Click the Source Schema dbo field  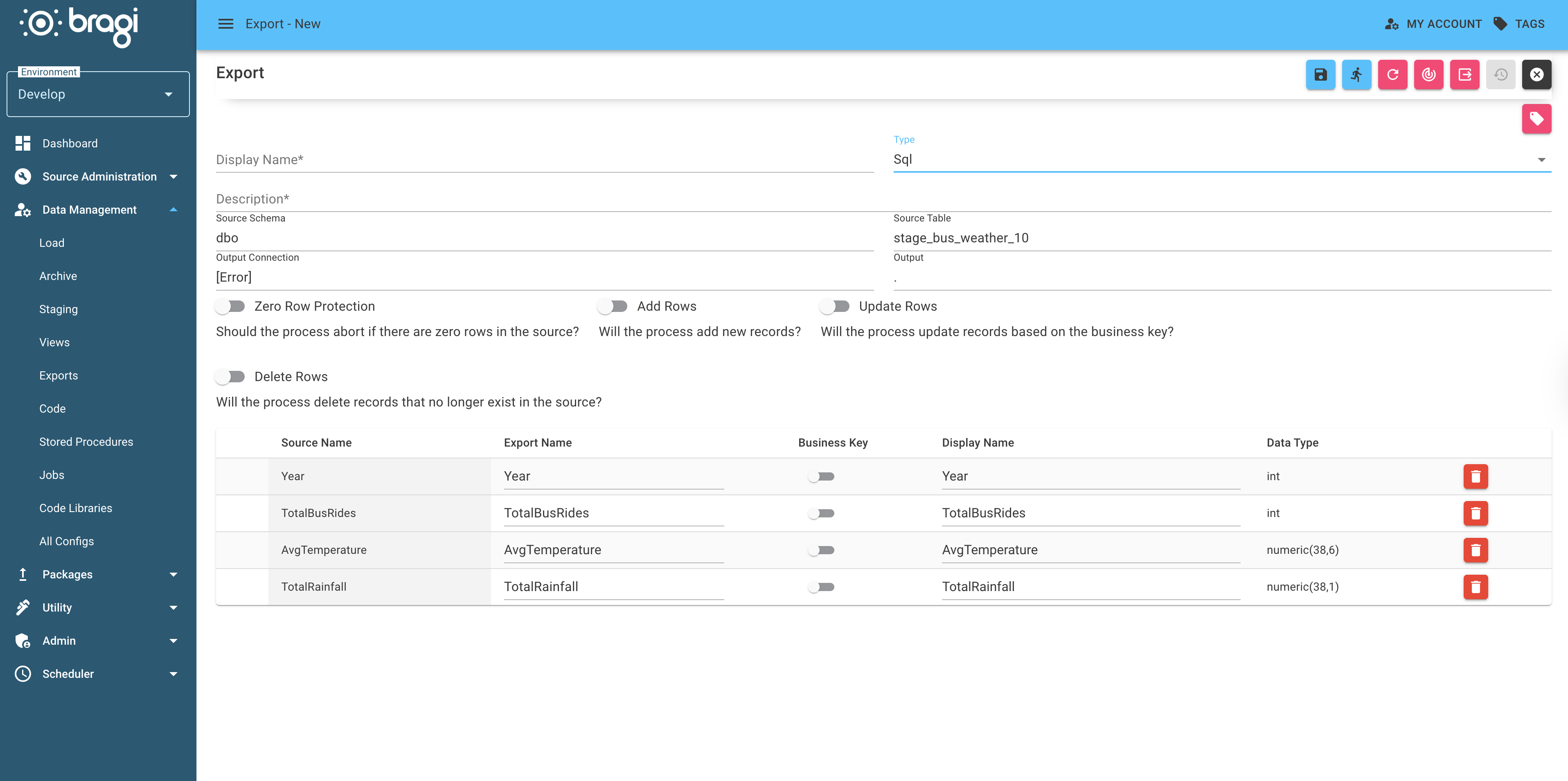click(x=544, y=238)
